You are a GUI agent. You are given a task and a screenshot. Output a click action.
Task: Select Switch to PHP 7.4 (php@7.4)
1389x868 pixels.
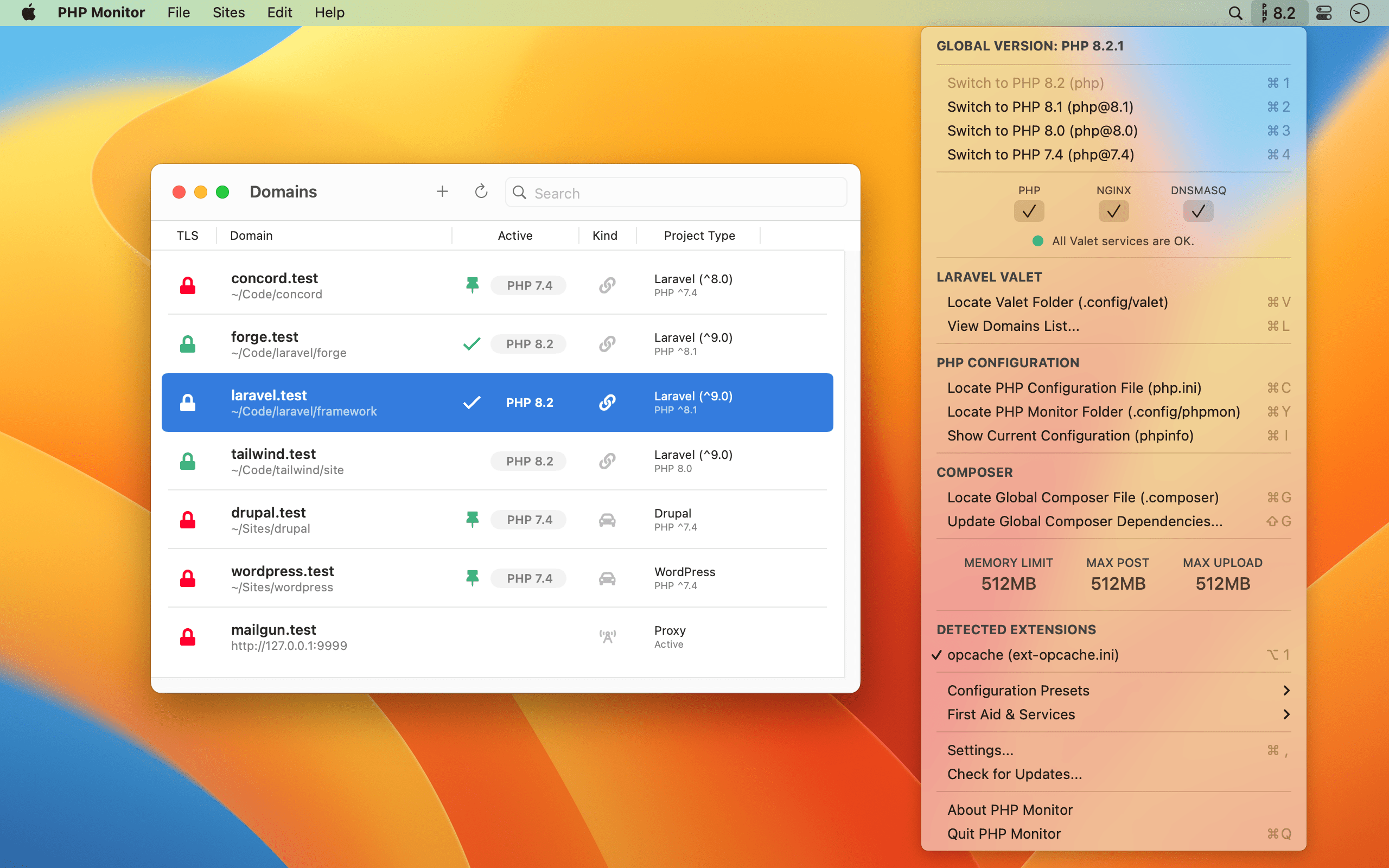click(1113, 155)
